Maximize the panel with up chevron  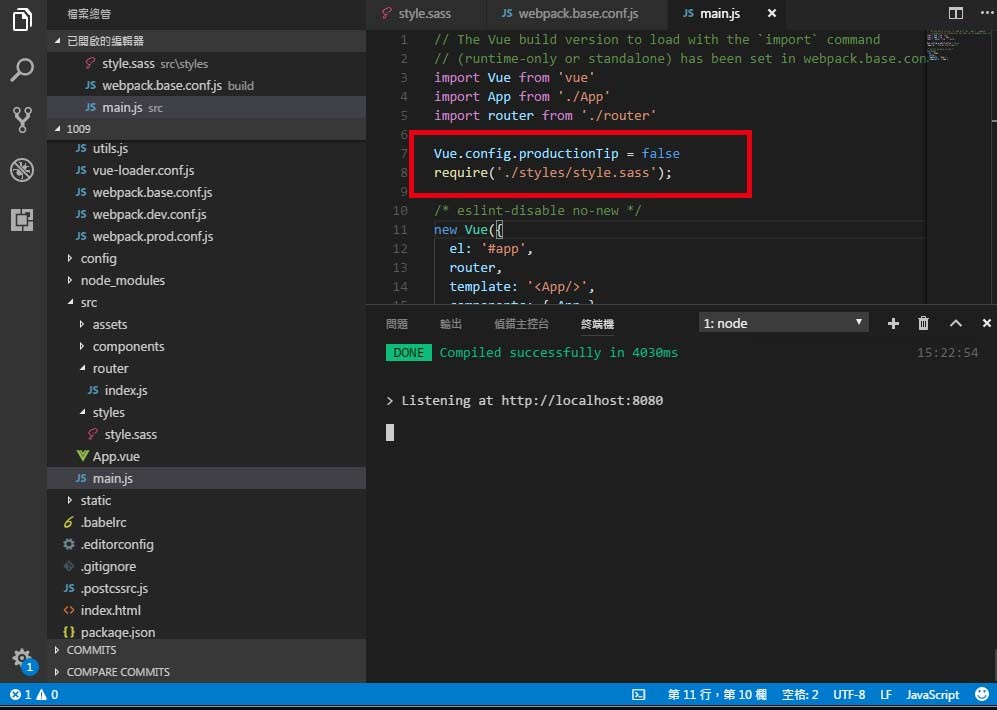coord(956,324)
